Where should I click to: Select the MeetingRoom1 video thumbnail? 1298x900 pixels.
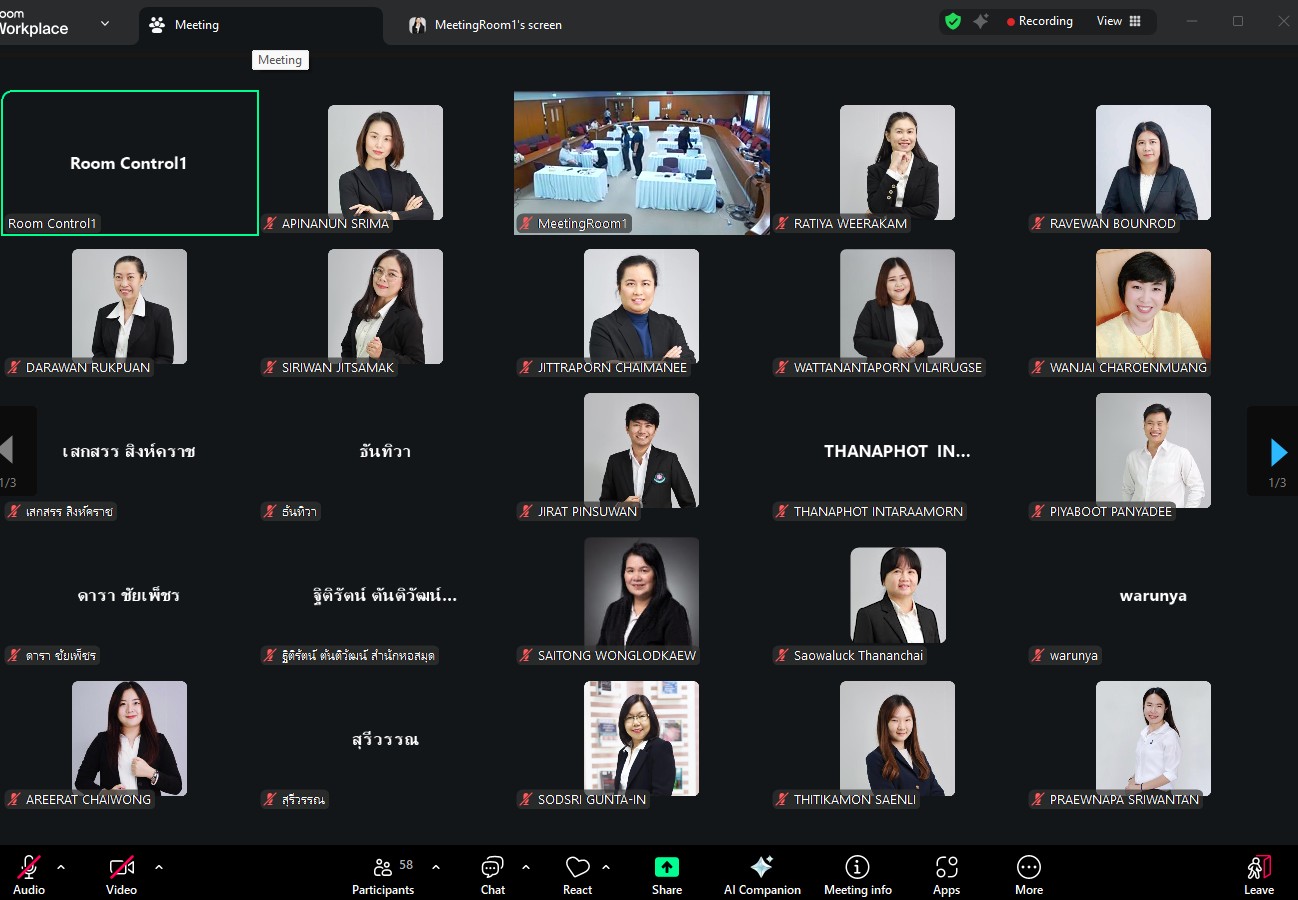[641, 162]
